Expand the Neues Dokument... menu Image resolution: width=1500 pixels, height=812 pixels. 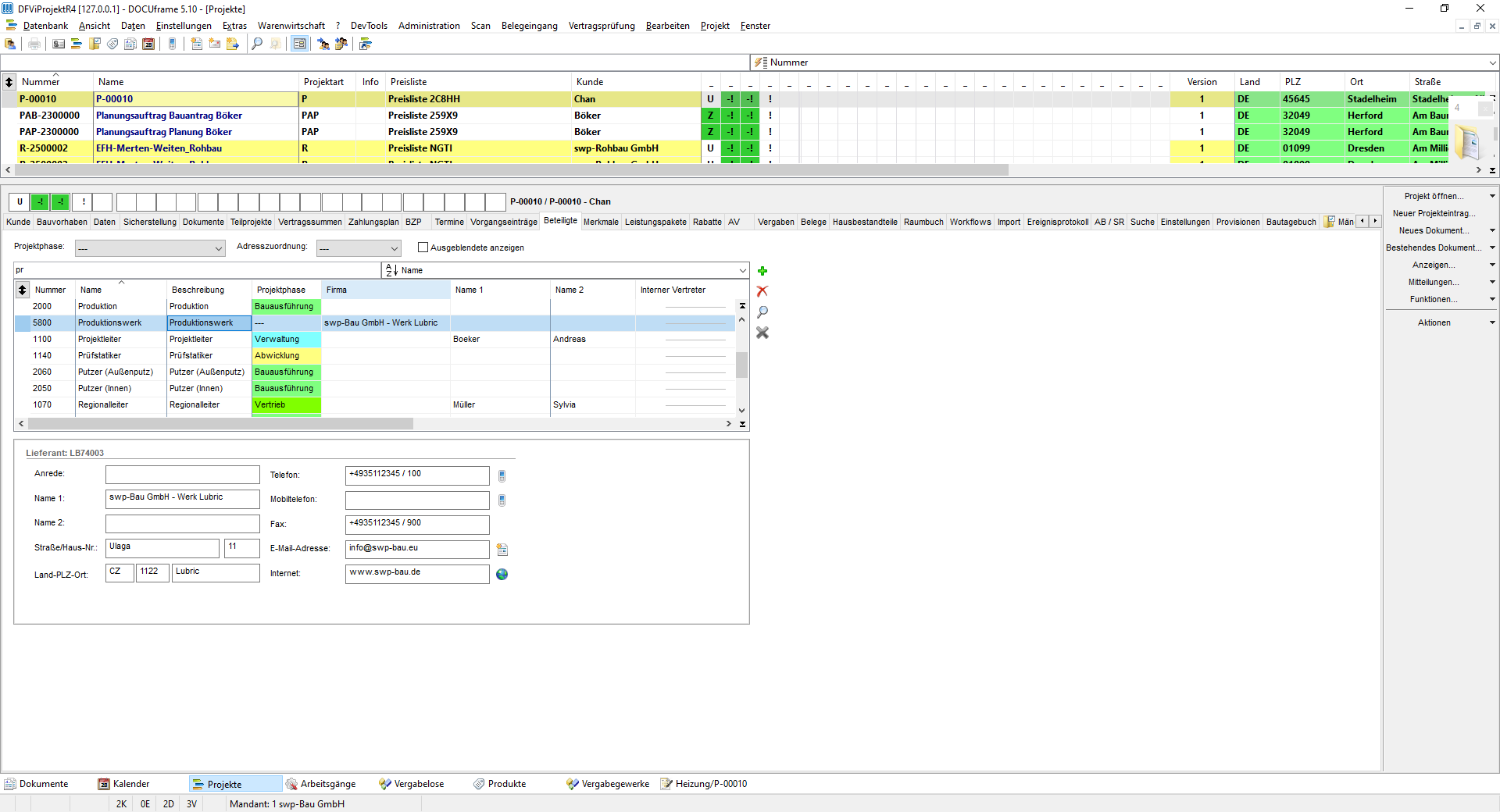pos(1492,231)
